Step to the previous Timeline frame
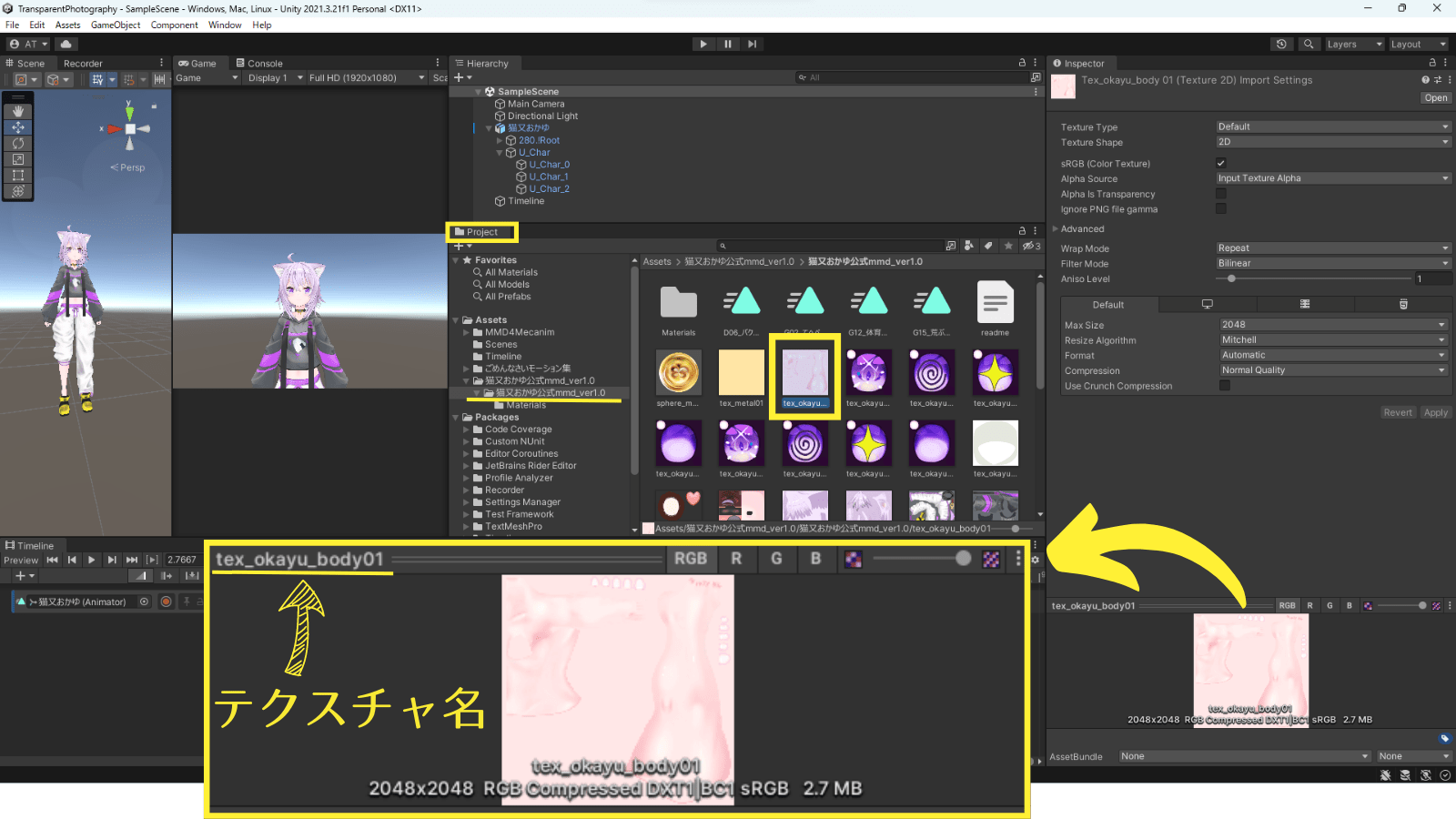Screen dimensions: 1456x819 (x=72, y=560)
